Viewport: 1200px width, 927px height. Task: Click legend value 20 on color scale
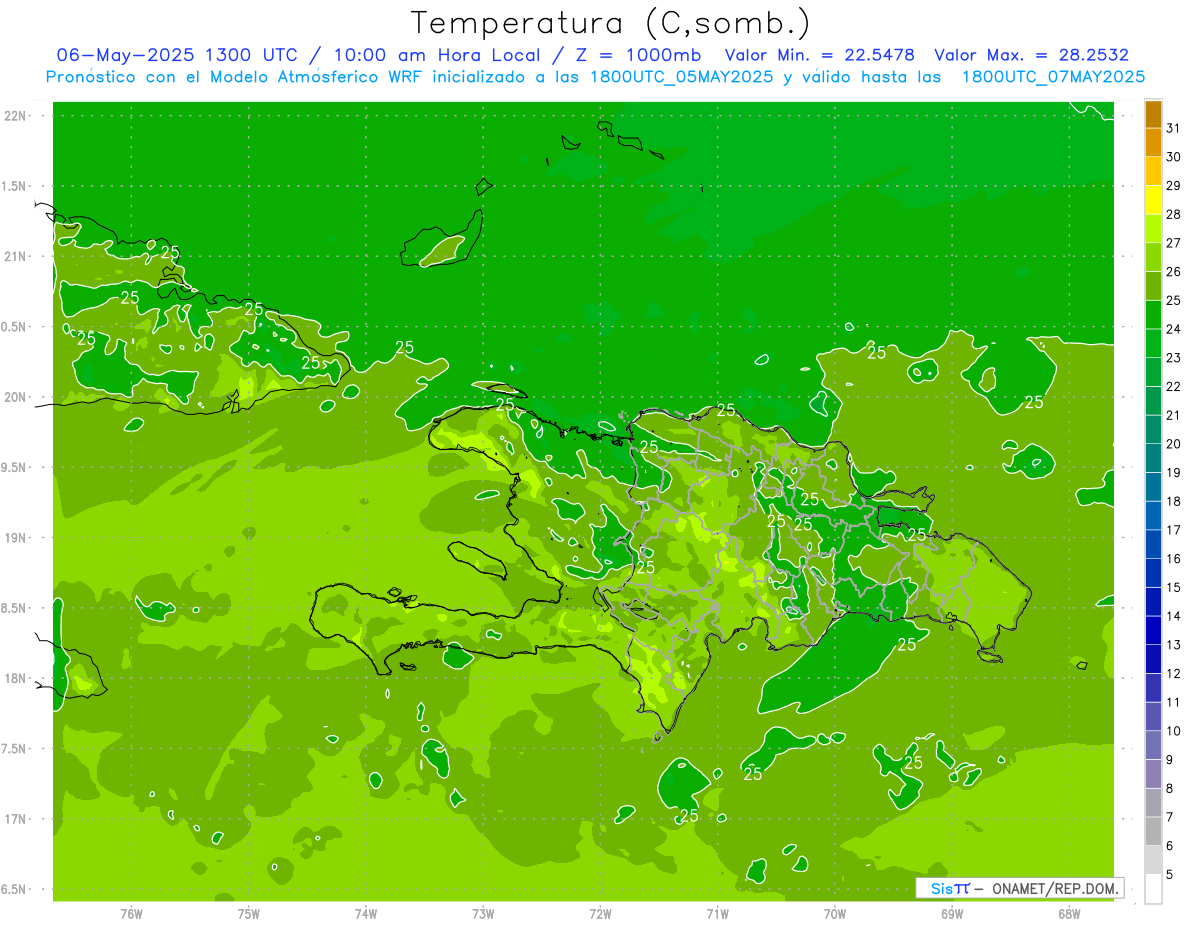point(1174,444)
